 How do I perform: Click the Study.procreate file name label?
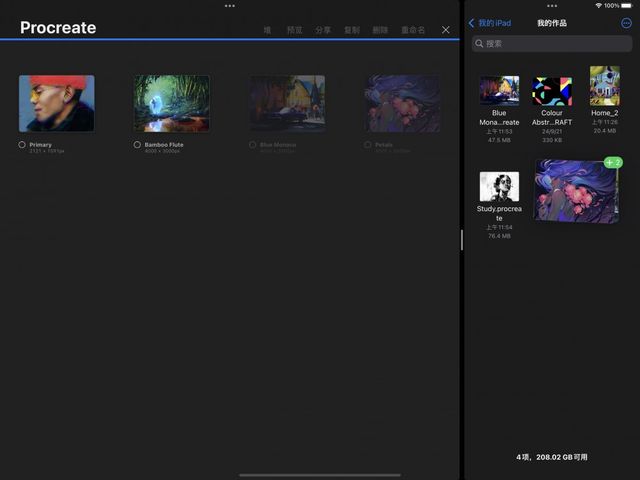pyautogui.click(x=499, y=213)
